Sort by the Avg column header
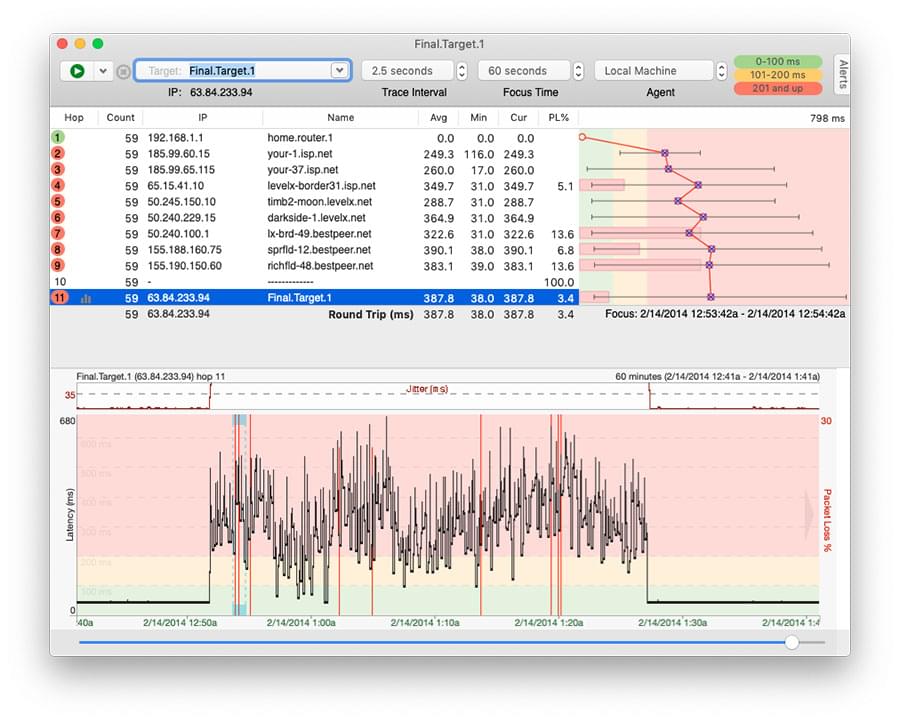900x722 pixels. [436, 117]
